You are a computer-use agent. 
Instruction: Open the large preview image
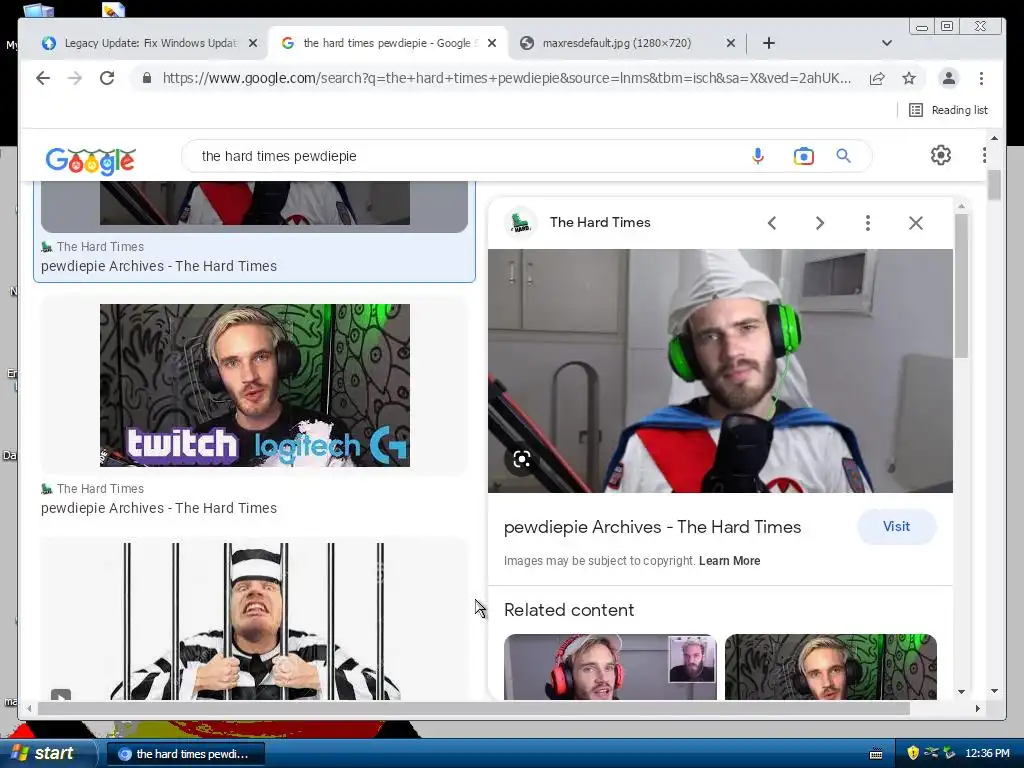pos(720,370)
